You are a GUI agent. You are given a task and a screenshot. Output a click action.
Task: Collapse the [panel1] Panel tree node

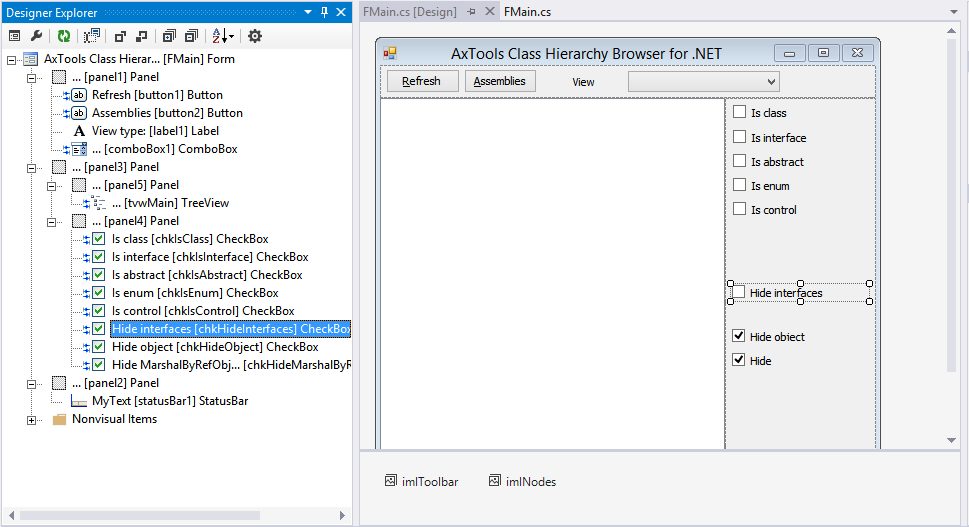[x=32, y=78]
